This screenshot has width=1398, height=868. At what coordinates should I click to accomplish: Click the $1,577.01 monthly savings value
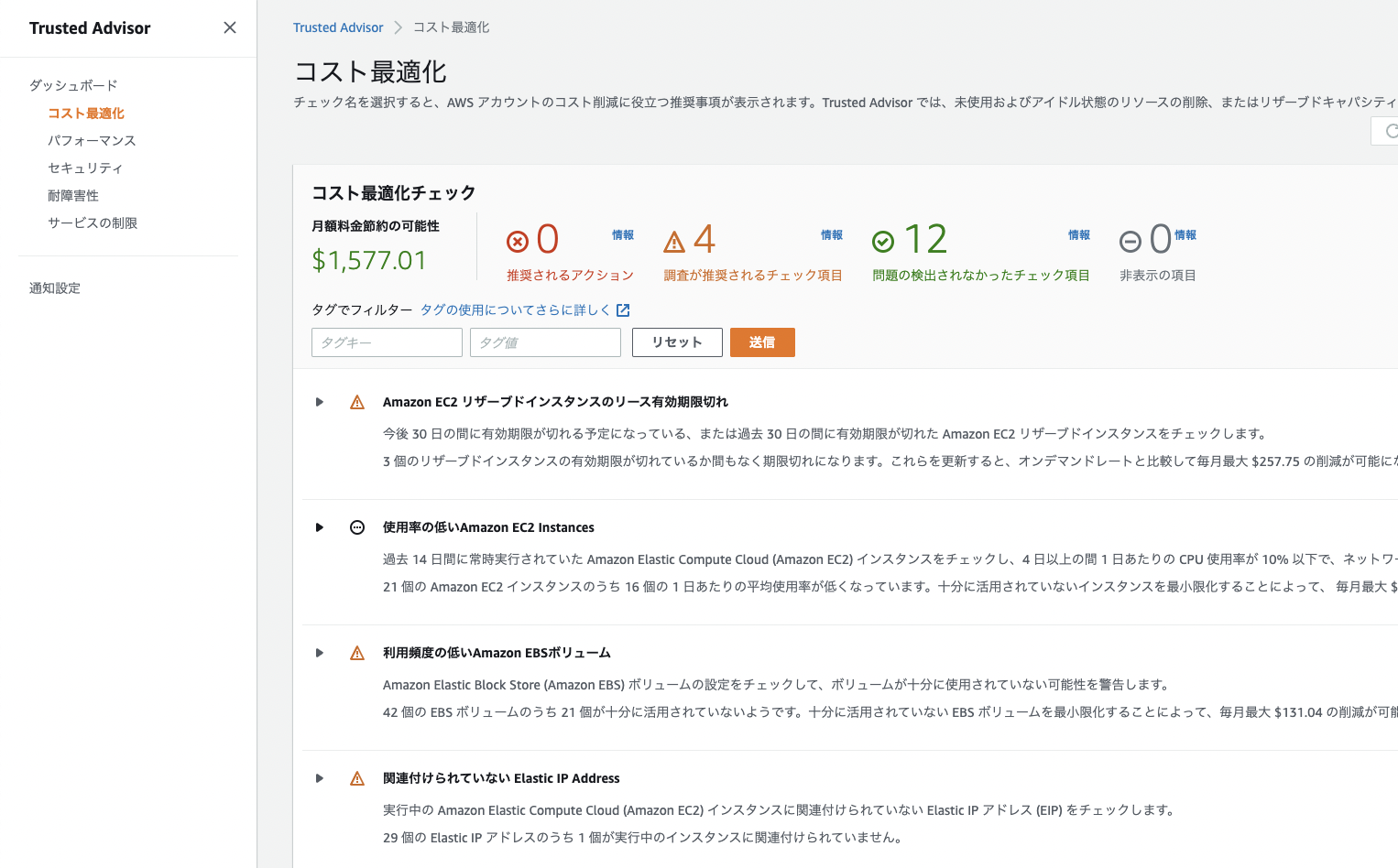pos(369,261)
